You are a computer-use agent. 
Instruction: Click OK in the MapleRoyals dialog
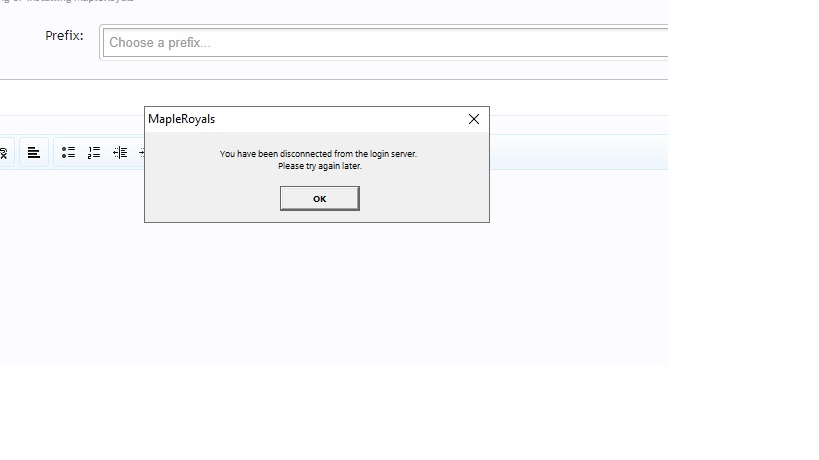click(319, 198)
